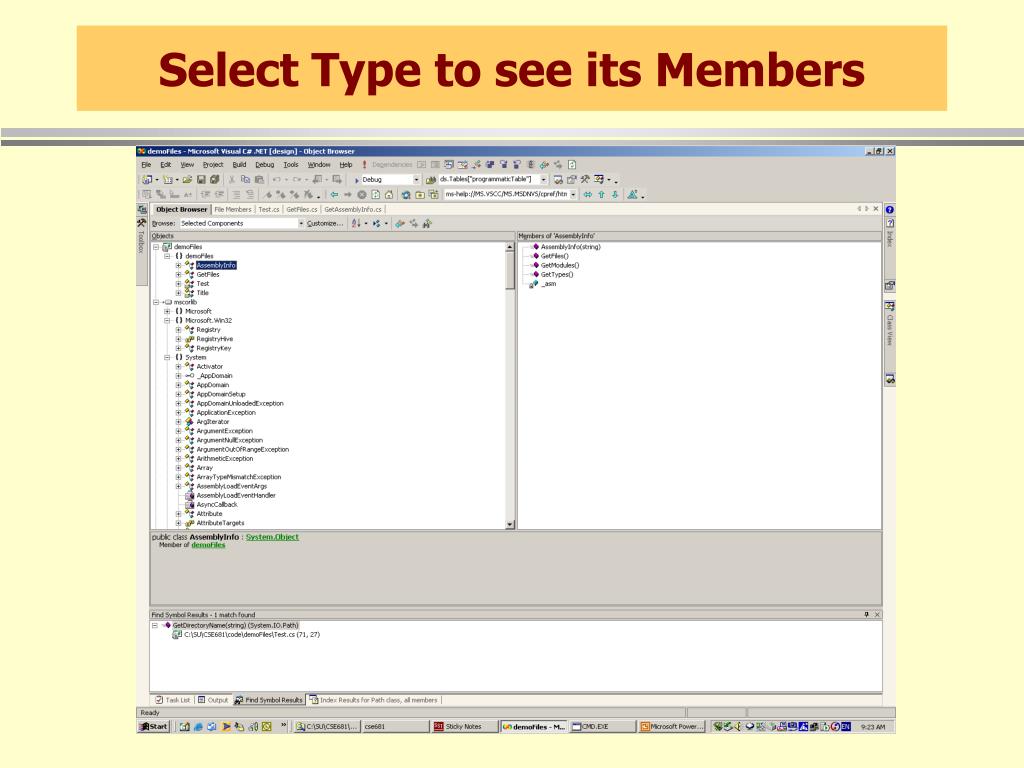Click the Find Symbol icon in Object Browser toolbar
Viewport: 1024px width, 768px height.
(427, 223)
